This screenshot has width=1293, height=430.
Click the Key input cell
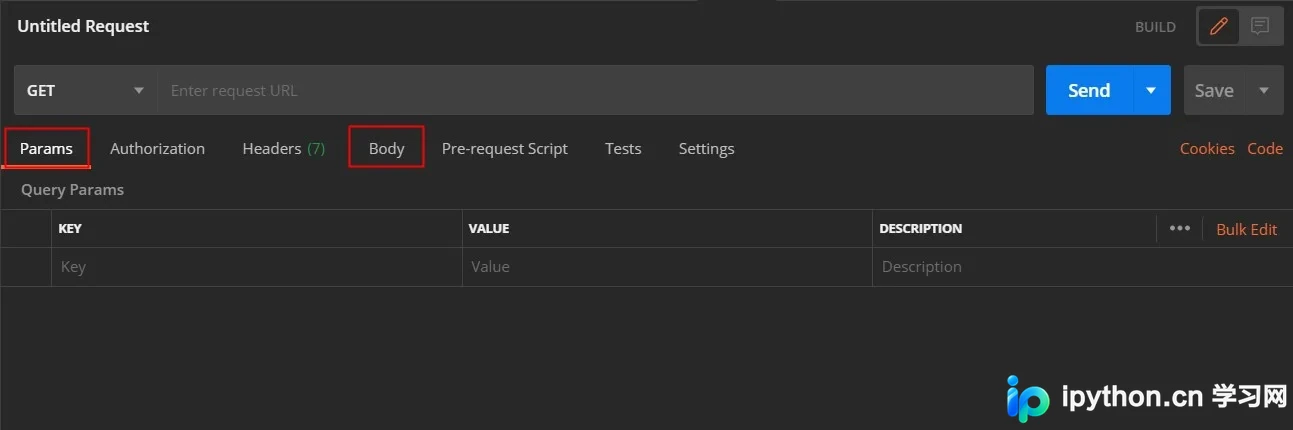coord(256,267)
